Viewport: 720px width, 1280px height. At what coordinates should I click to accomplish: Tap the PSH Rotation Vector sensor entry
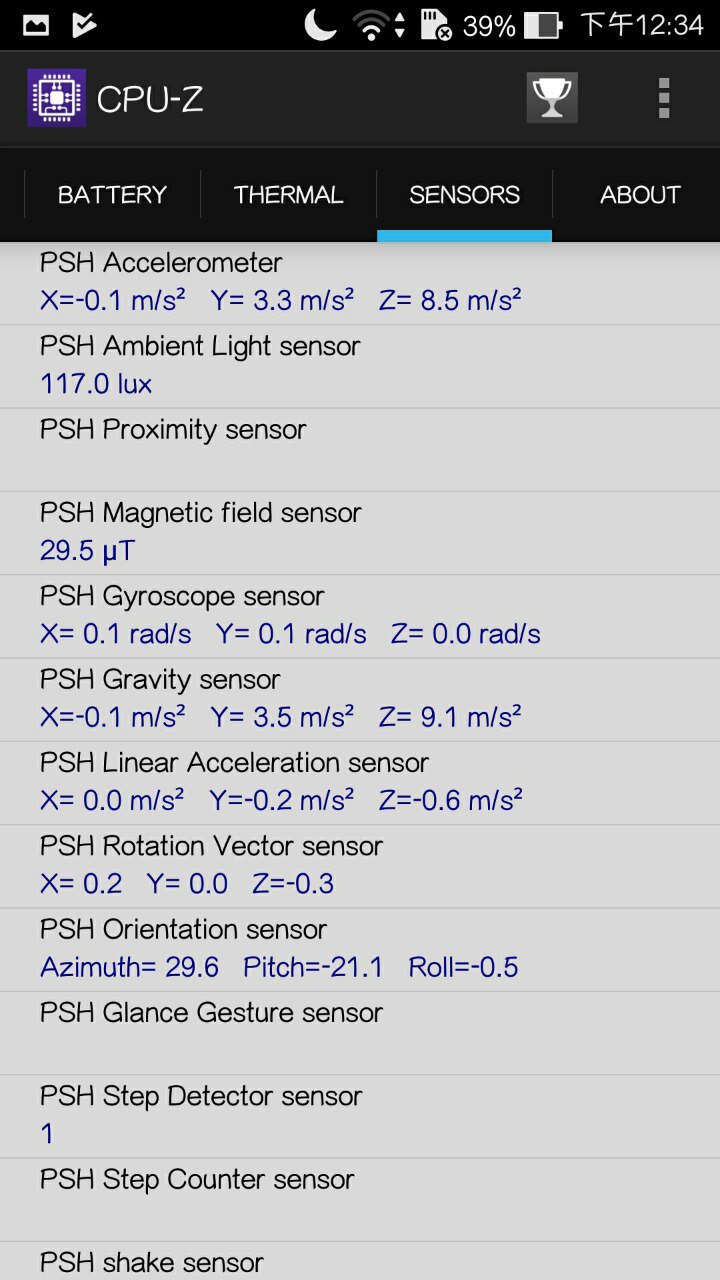360,865
